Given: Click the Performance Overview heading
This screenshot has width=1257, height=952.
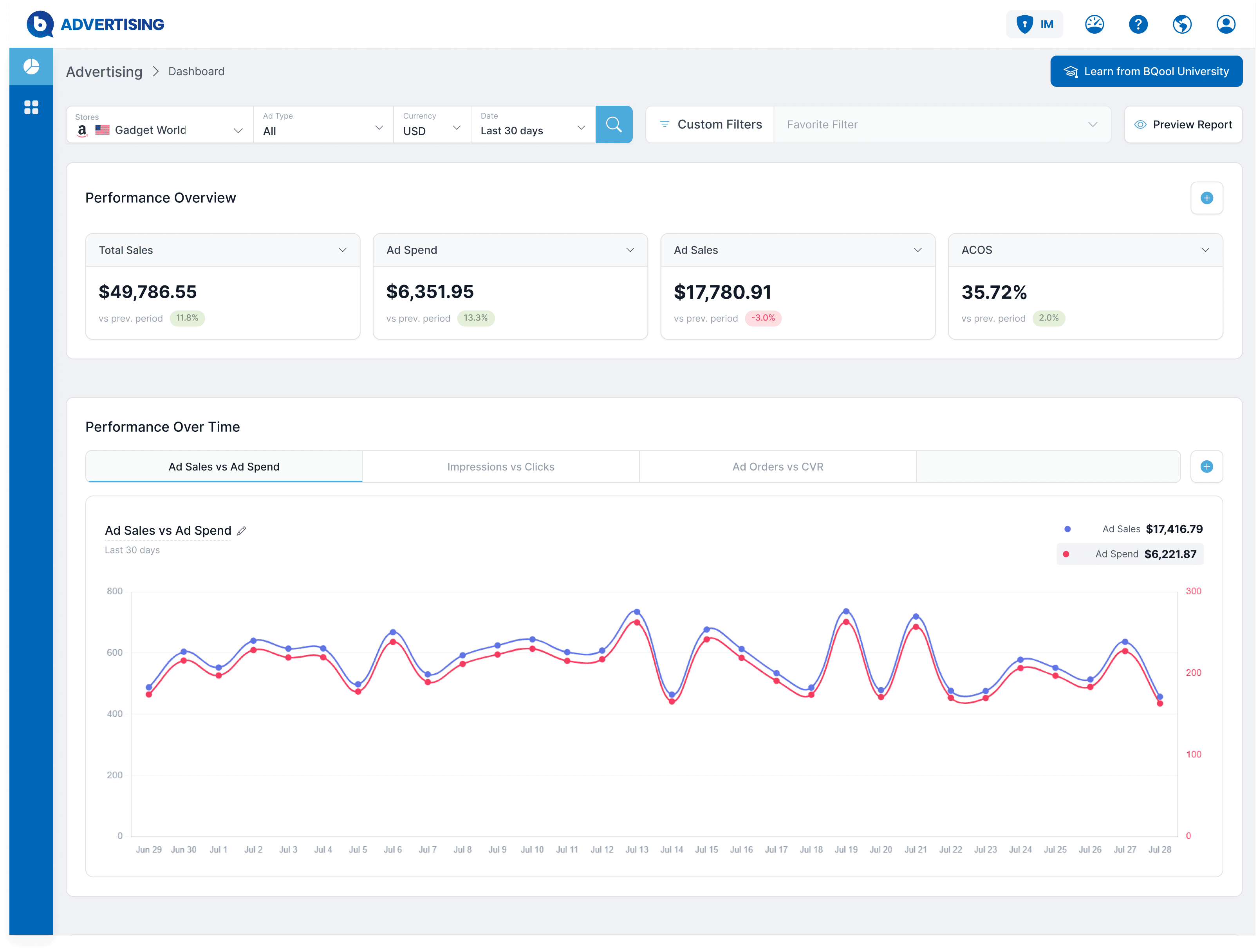Looking at the screenshot, I should tap(160, 198).
